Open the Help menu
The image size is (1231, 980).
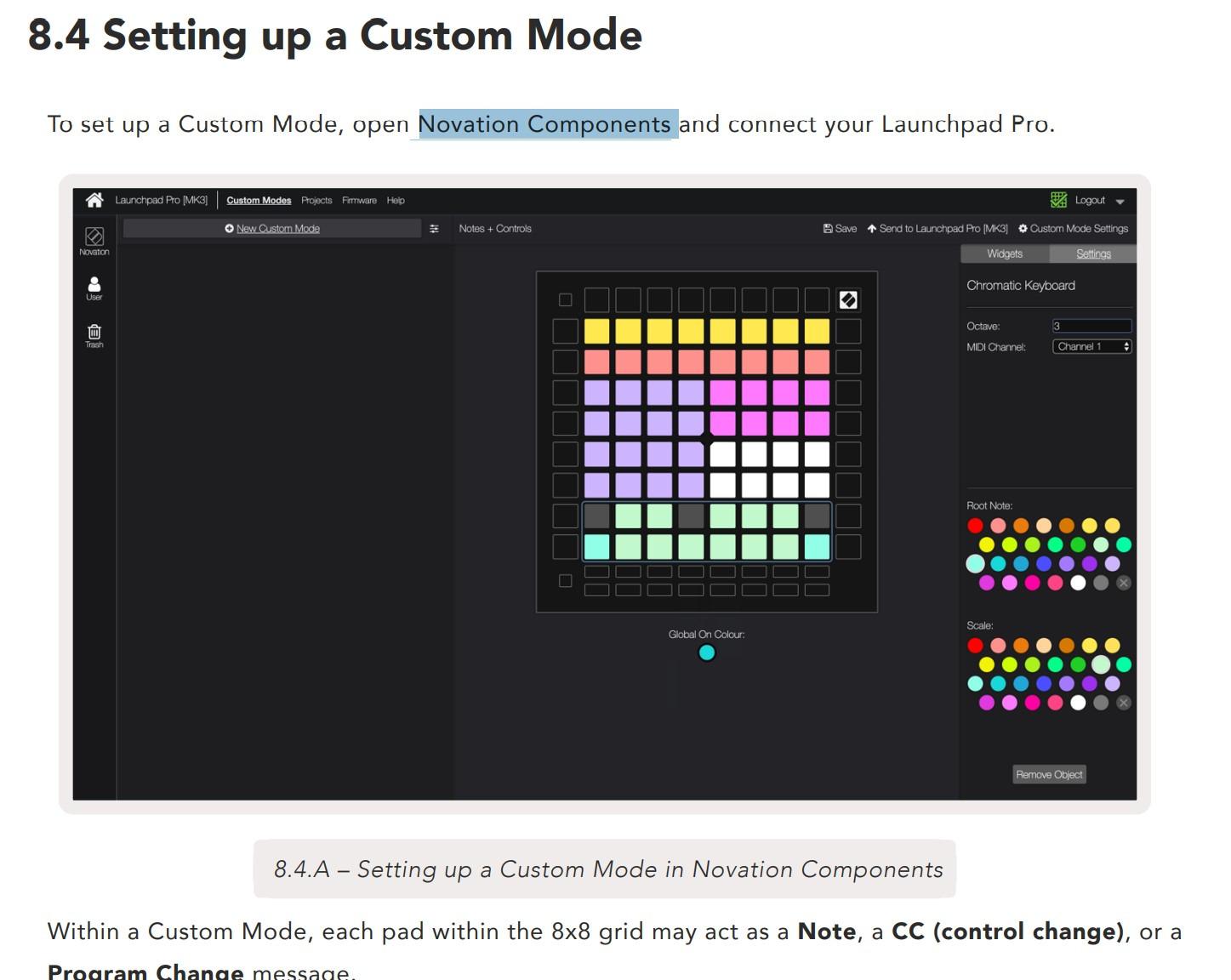point(396,201)
